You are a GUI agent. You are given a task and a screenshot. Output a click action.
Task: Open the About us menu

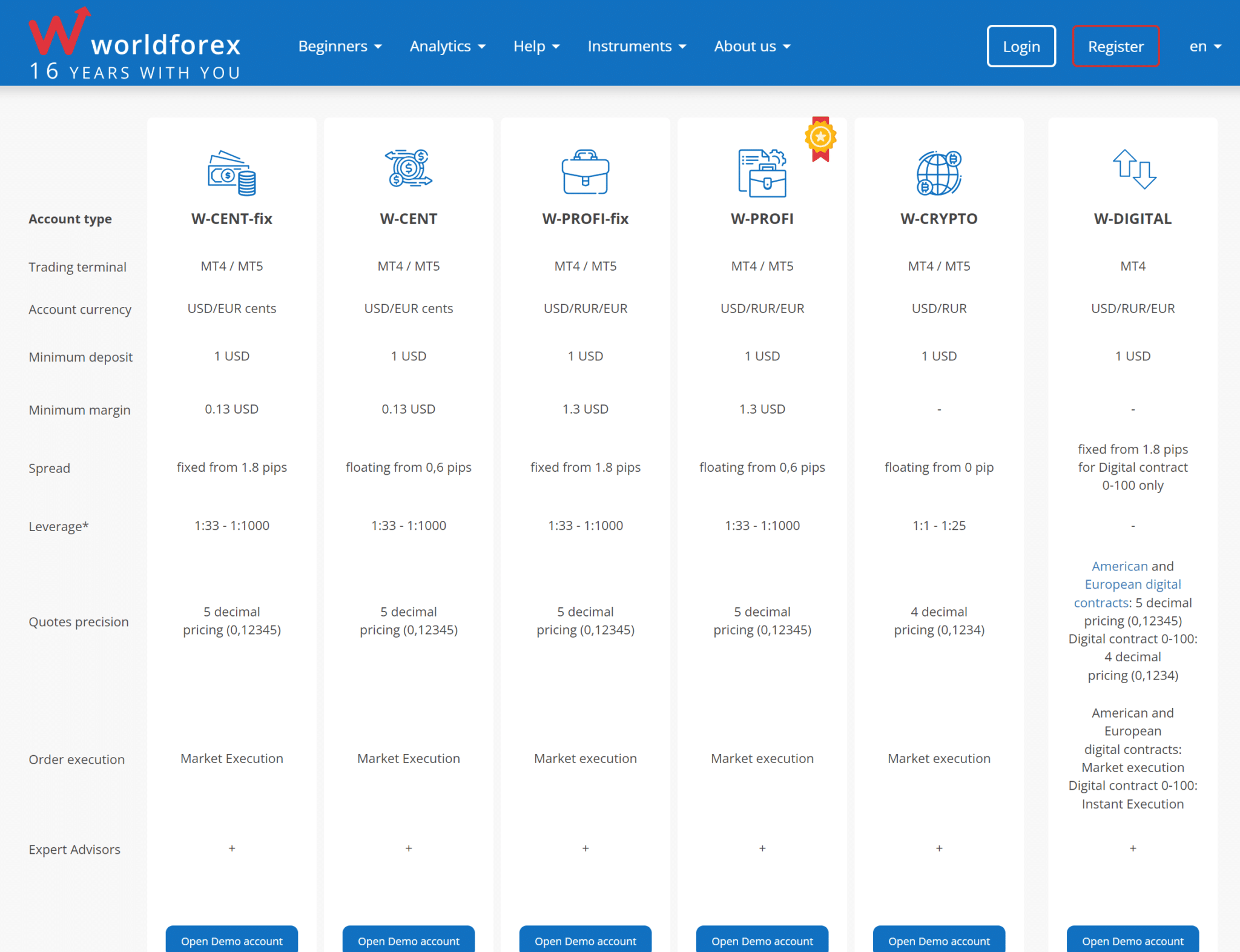pyautogui.click(x=752, y=47)
